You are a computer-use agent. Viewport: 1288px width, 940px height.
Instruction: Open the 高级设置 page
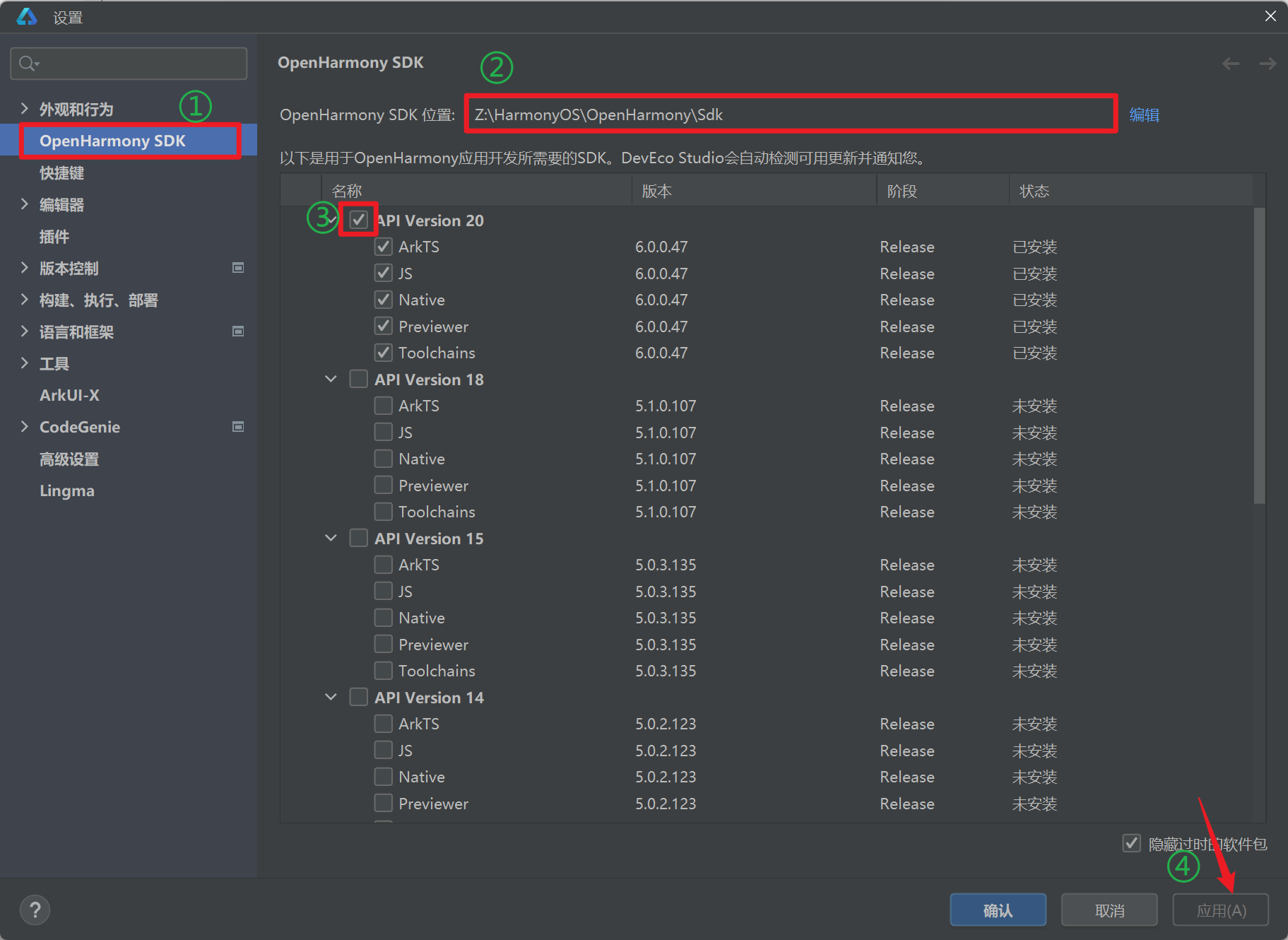[x=69, y=459]
